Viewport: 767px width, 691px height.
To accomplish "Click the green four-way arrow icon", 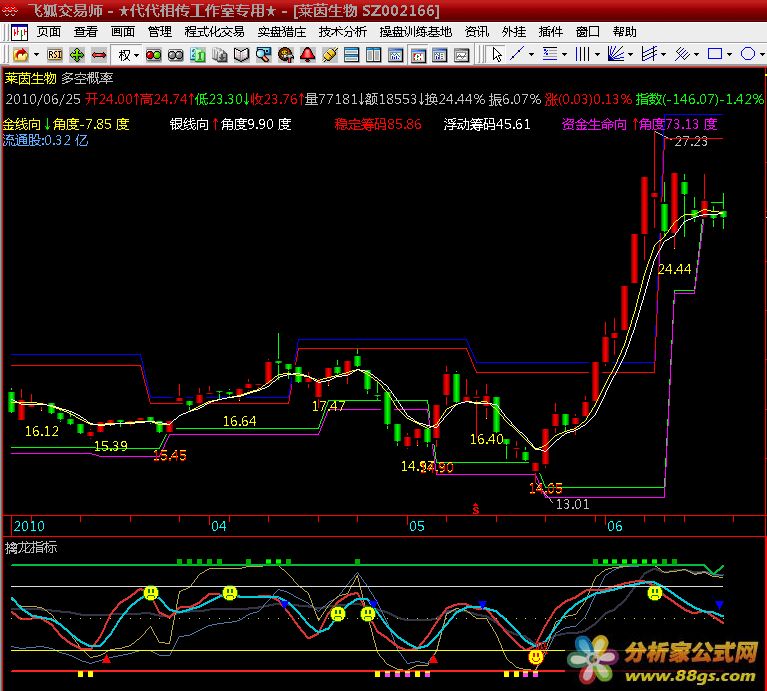I will [x=77, y=54].
